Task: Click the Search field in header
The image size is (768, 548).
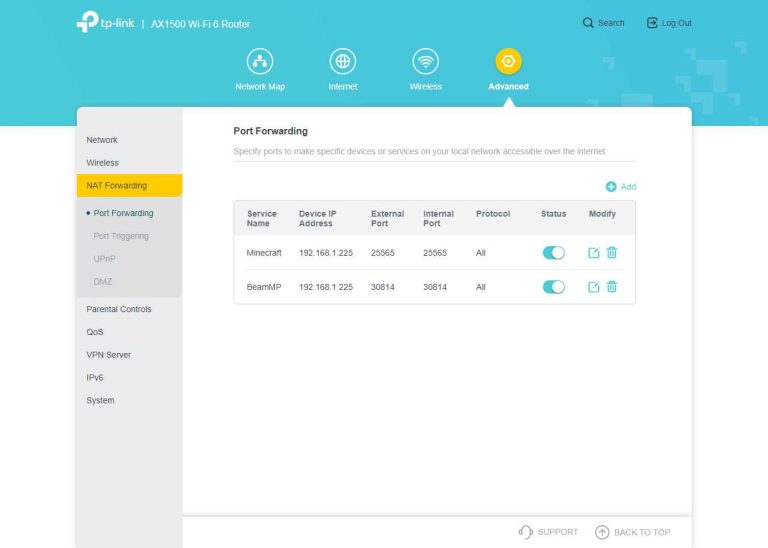Action: pos(604,23)
